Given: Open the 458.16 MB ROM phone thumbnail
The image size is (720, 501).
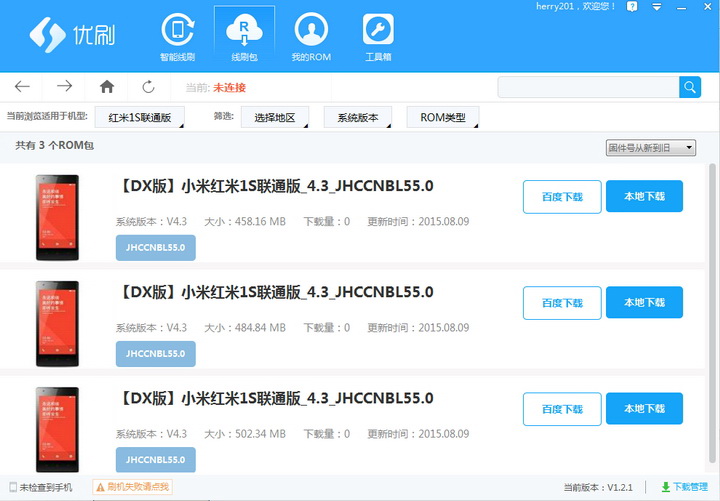Looking at the screenshot, I should (57, 218).
